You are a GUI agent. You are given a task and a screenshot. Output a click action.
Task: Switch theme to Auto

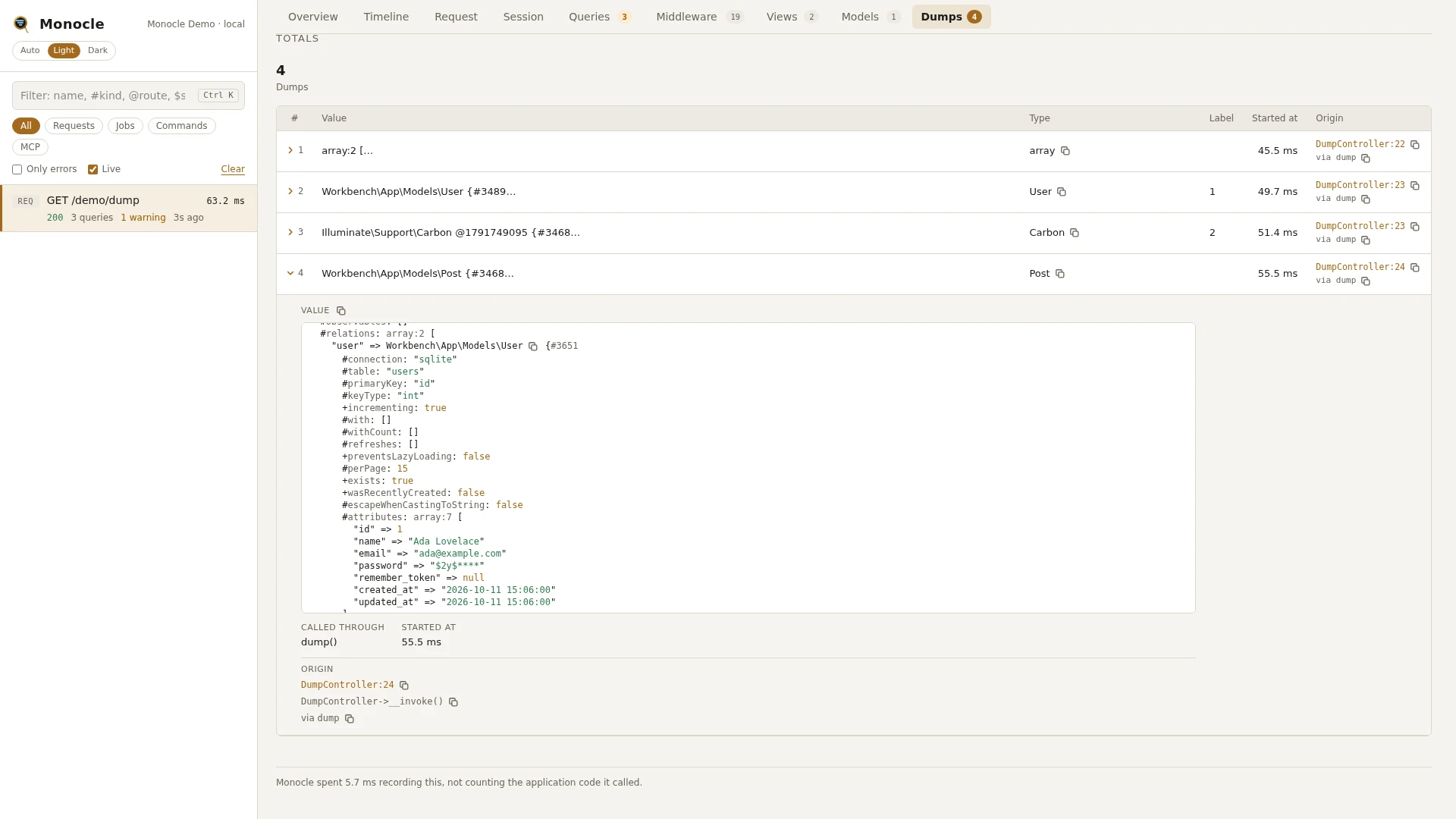[30, 51]
